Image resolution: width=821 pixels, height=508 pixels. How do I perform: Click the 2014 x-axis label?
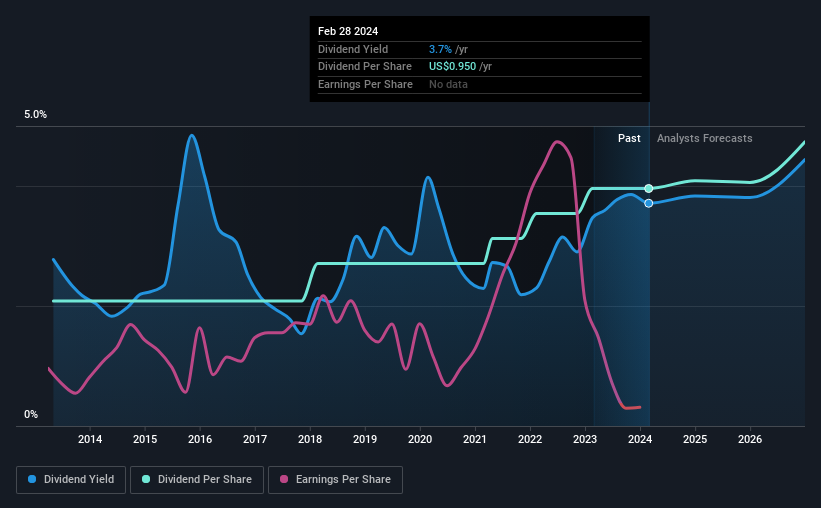tap(90, 439)
